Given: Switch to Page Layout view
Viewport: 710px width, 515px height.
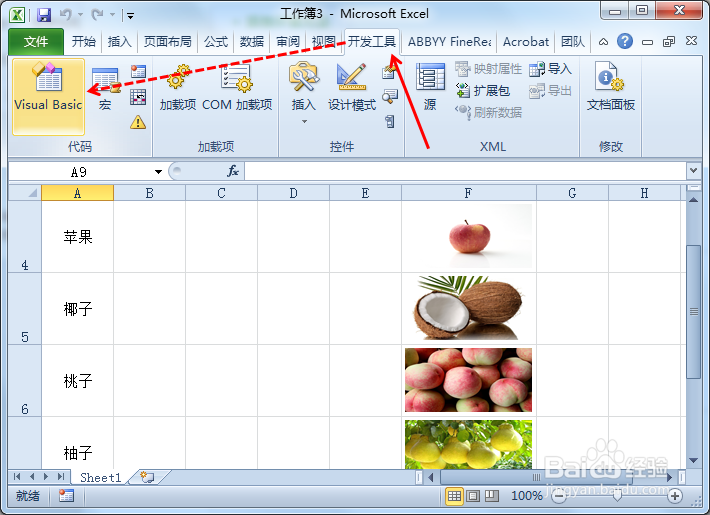Looking at the screenshot, I should point(473,496).
